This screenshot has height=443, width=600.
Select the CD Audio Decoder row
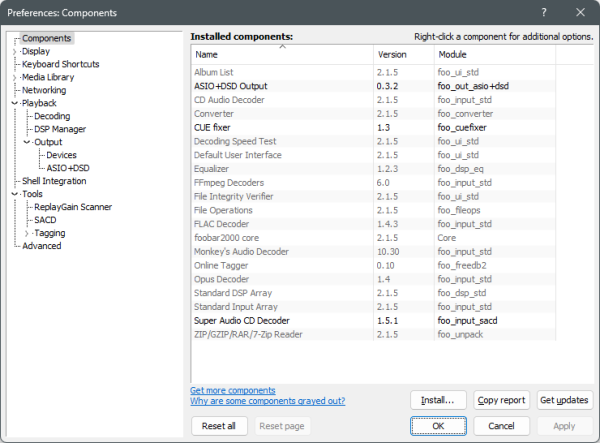click(x=373, y=100)
